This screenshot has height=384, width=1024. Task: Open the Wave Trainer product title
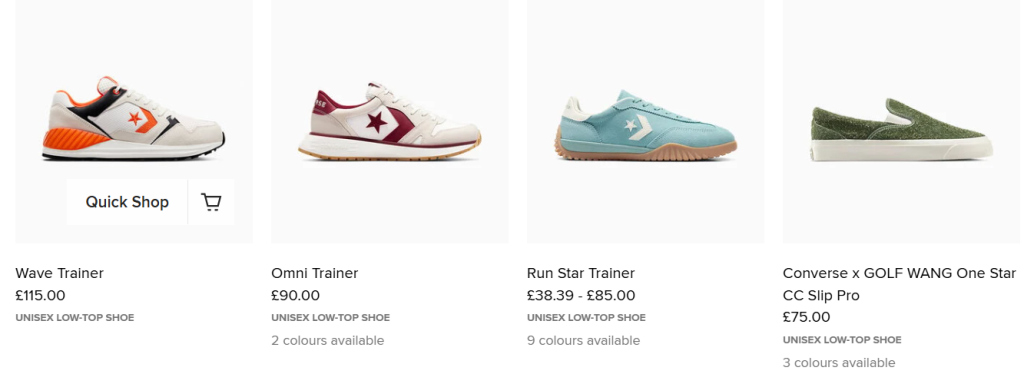pyautogui.click(x=59, y=273)
